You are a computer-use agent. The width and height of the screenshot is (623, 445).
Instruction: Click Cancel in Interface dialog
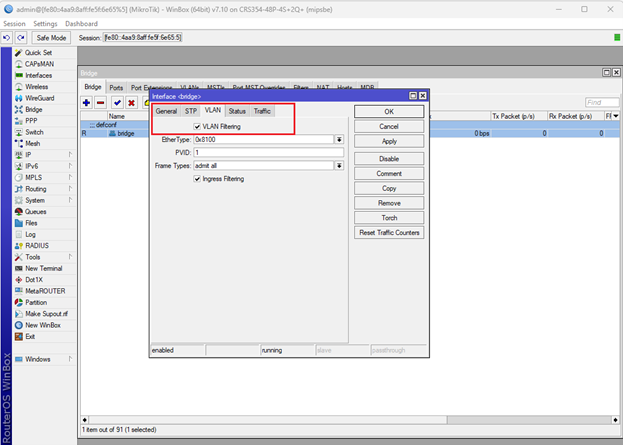(389, 127)
